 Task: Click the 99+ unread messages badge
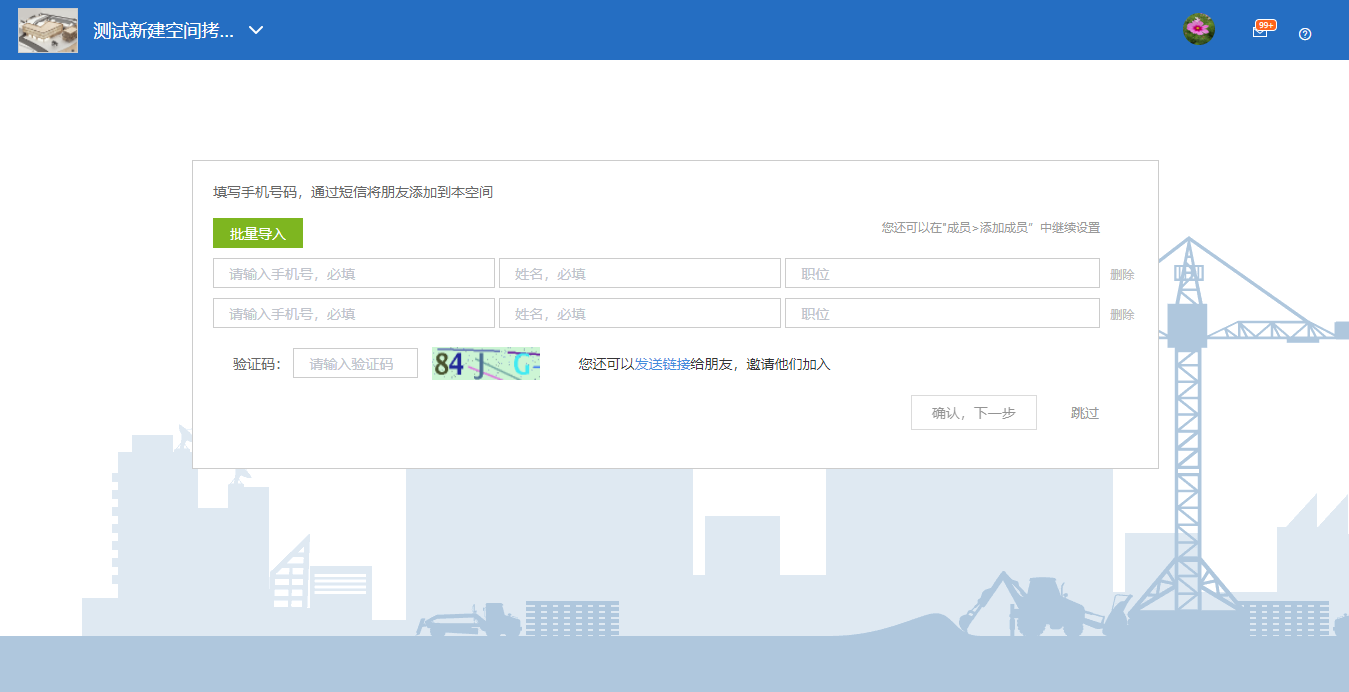pyautogui.click(x=1267, y=24)
